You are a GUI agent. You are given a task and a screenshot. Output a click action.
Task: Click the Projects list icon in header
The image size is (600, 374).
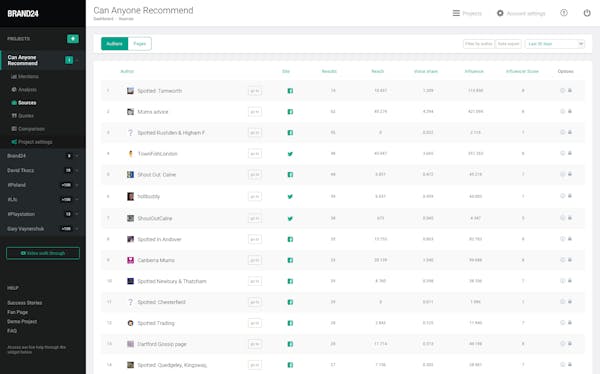456,13
